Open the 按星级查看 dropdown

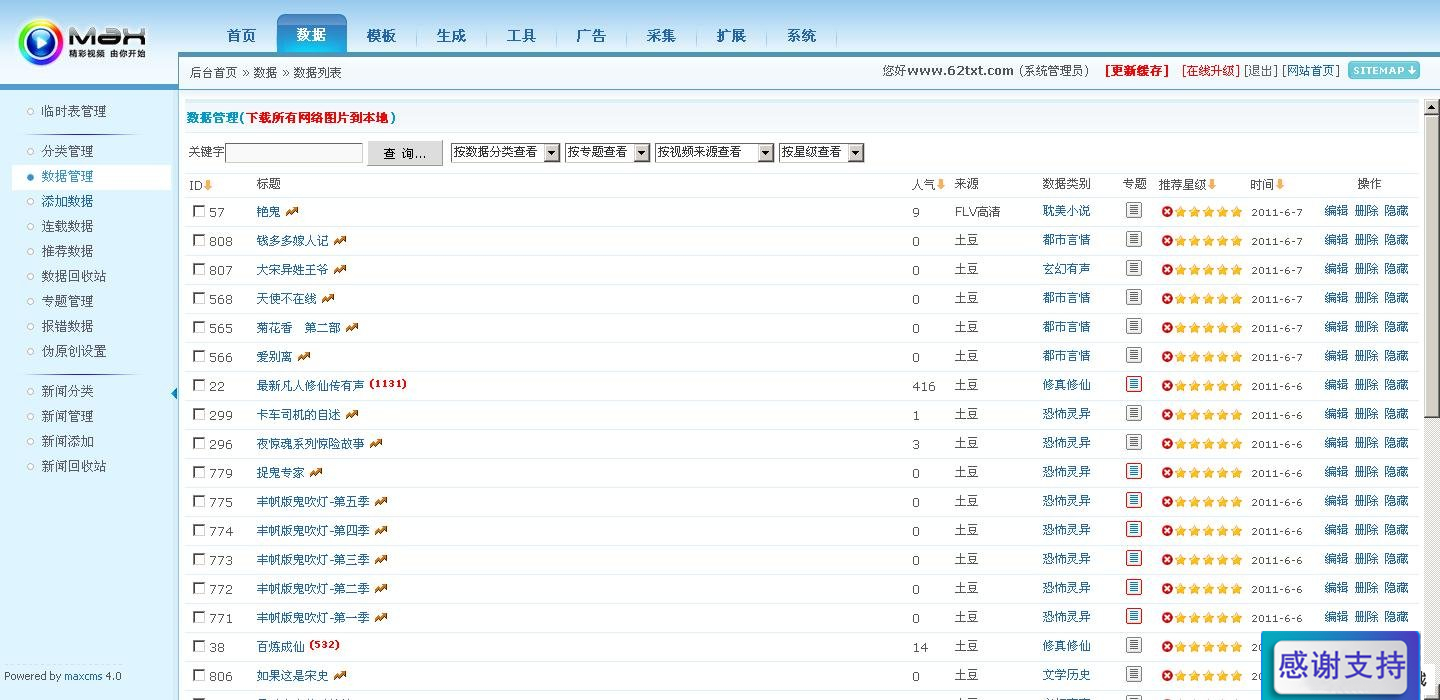(x=821, y=152)
